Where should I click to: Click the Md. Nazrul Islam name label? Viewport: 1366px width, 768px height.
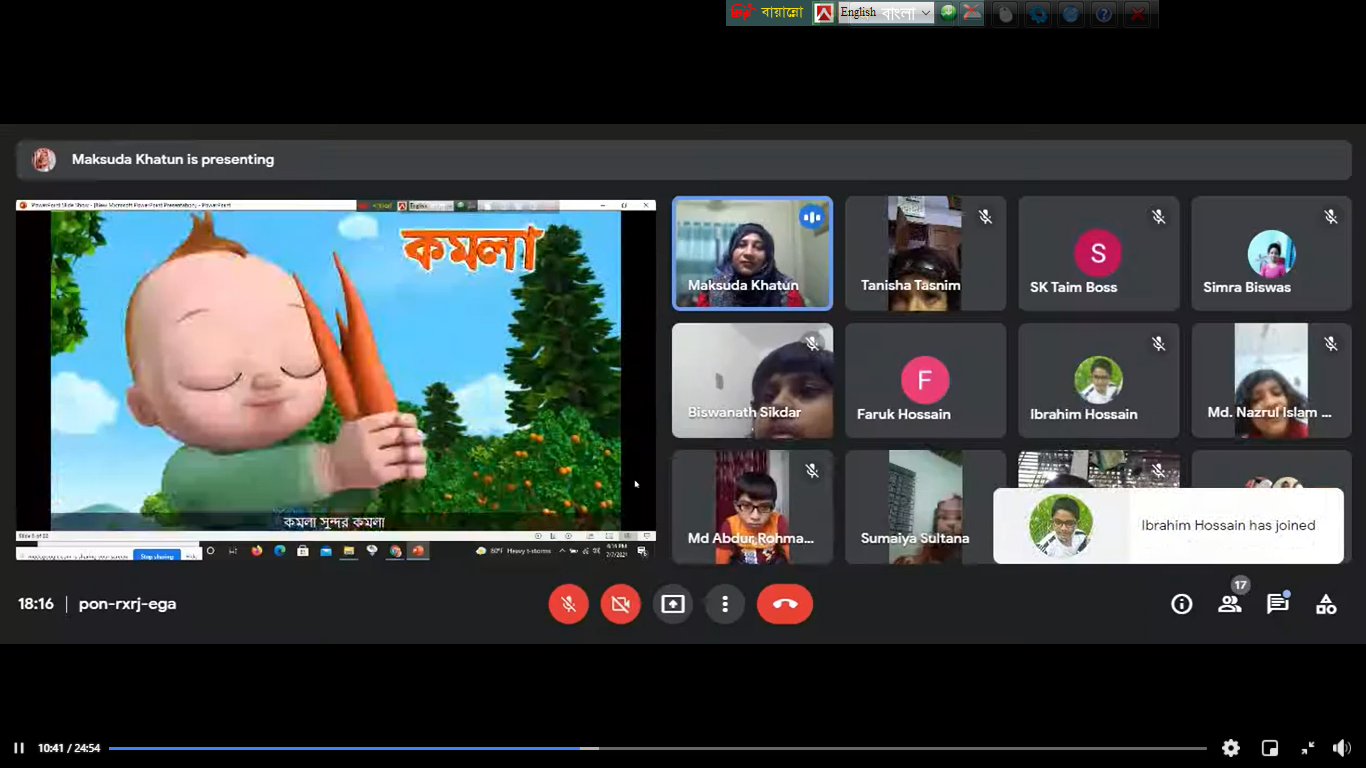[x=1269, y=412]
